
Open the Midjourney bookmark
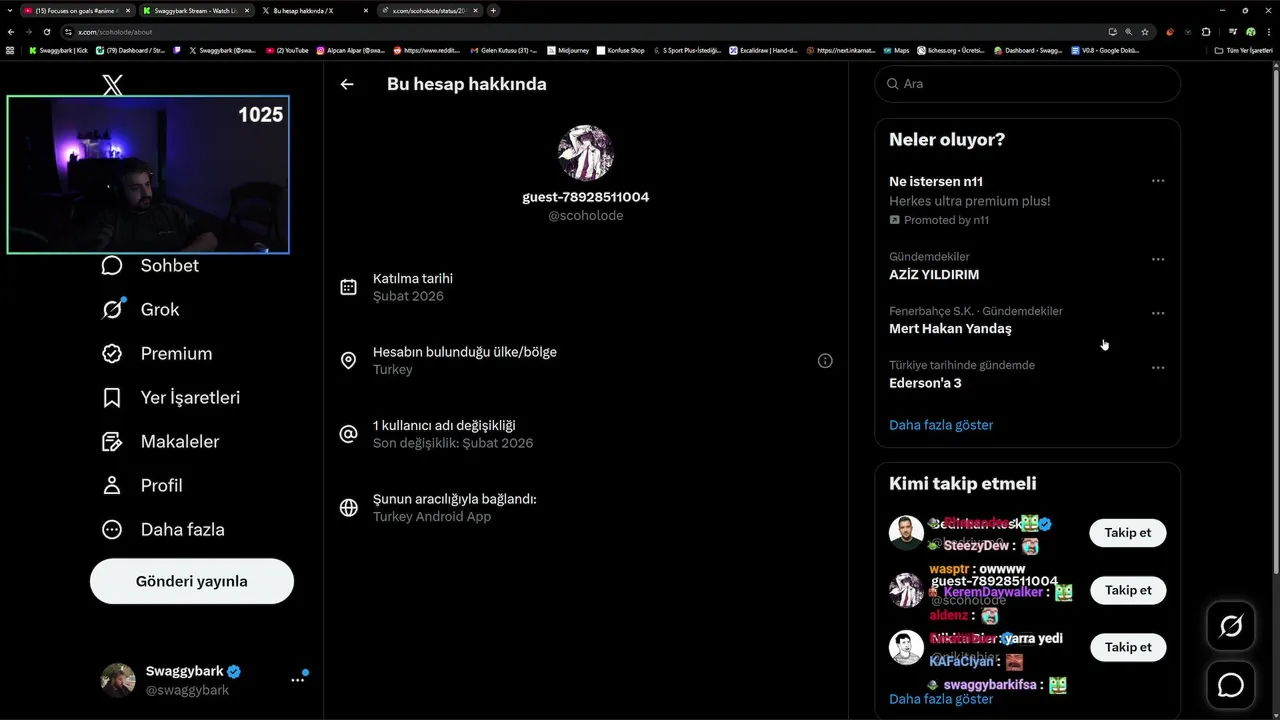point(568,50)
